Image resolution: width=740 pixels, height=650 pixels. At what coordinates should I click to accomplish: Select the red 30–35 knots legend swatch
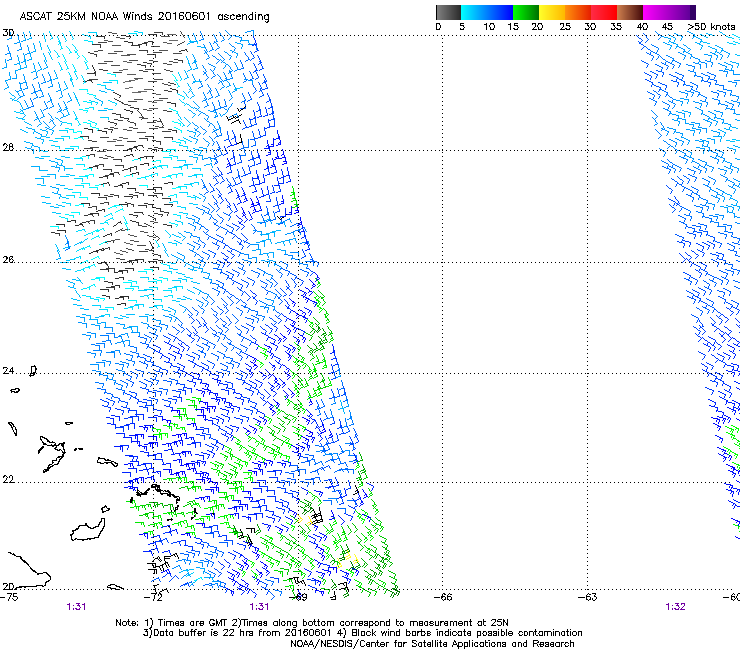tap(604, 12)
